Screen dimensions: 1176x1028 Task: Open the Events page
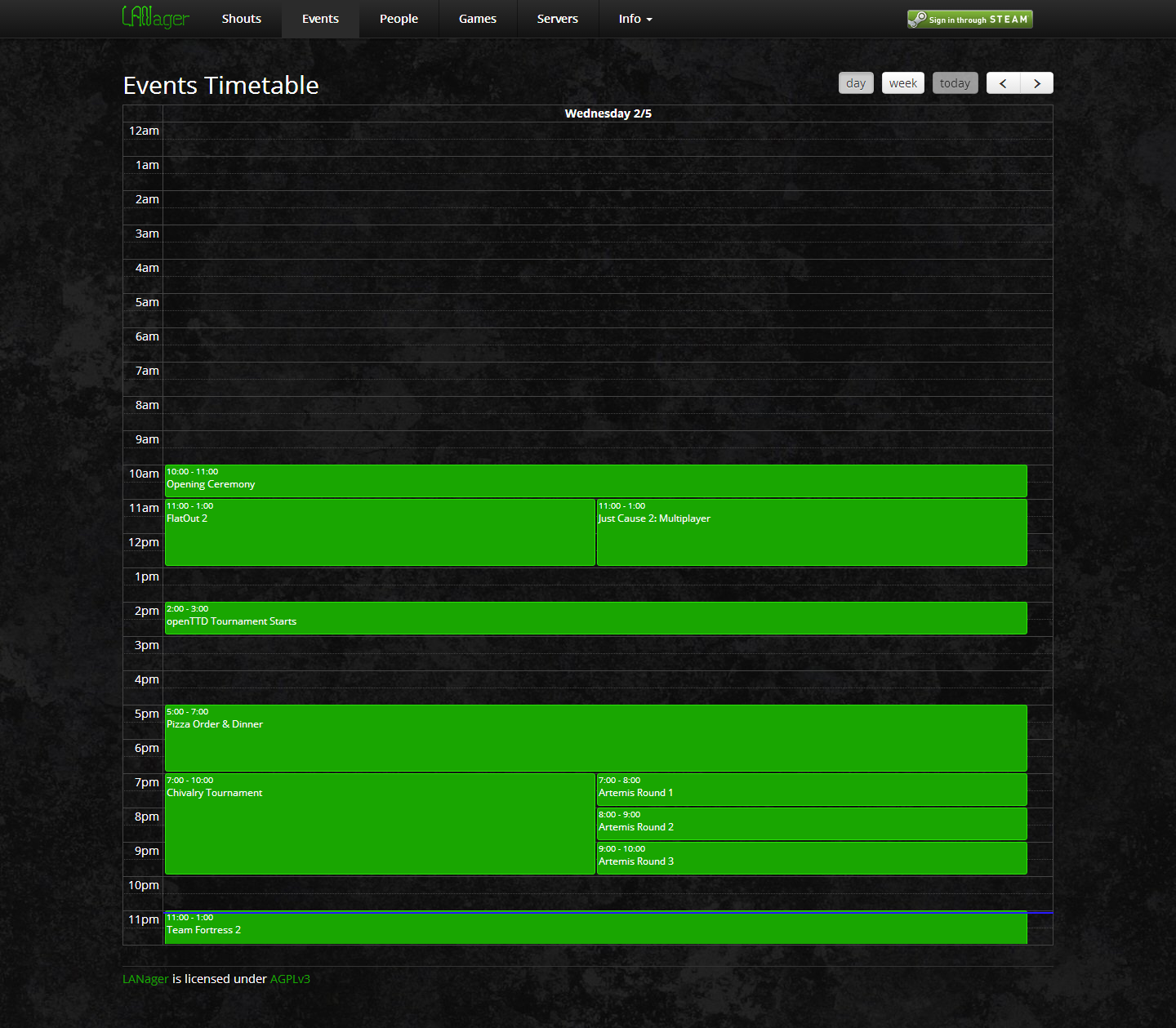tap(320, 19)
